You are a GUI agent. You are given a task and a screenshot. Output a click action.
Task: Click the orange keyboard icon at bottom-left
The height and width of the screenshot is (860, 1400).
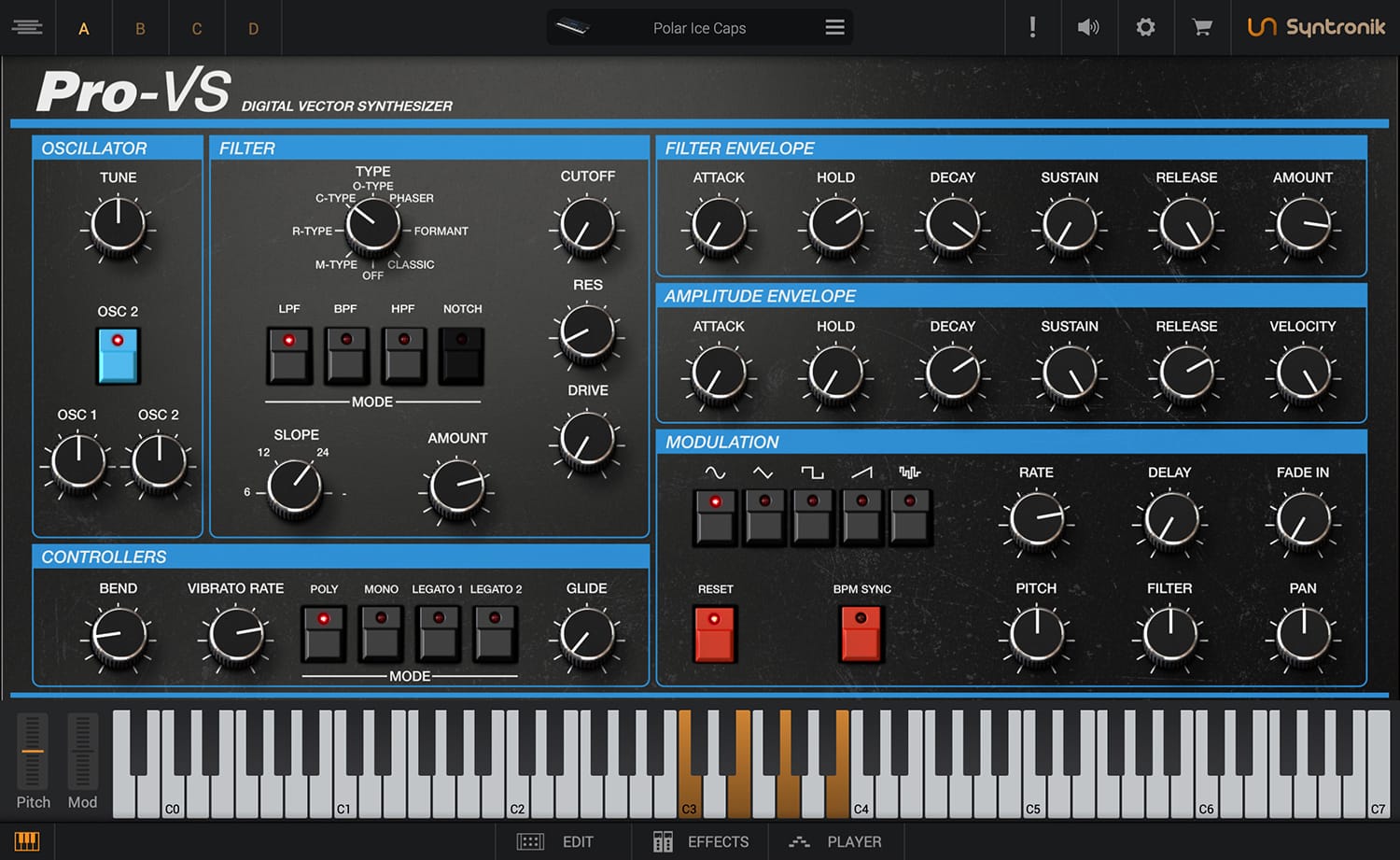point(27,841)
